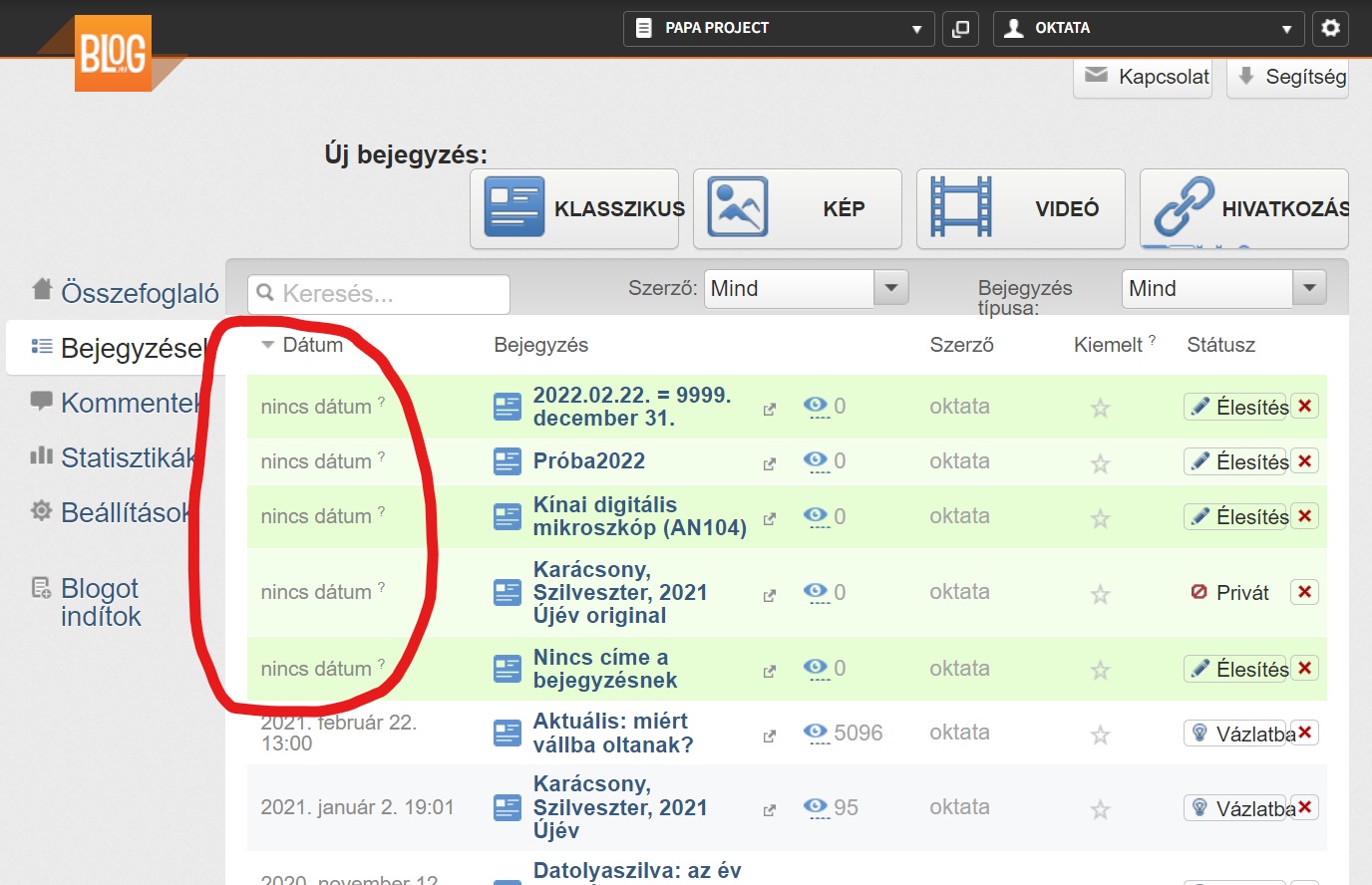Image resolution: width=1372 pixels, height=885 pixels.
Task: Open 'Aktuális: miért vállba oltanak?' post
Action: click(613, 733)
